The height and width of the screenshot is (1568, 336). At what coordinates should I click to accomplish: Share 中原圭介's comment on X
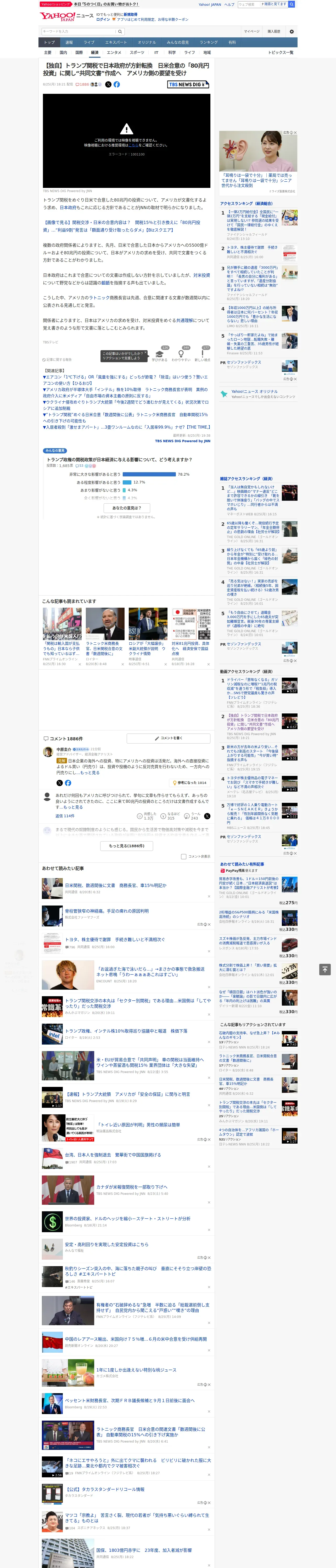[59, 783]
